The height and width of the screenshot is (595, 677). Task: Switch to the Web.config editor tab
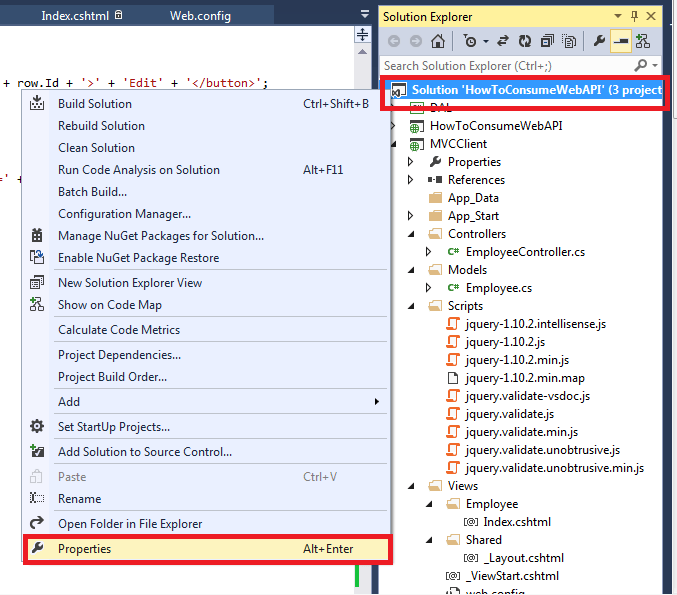coord(200,16)
